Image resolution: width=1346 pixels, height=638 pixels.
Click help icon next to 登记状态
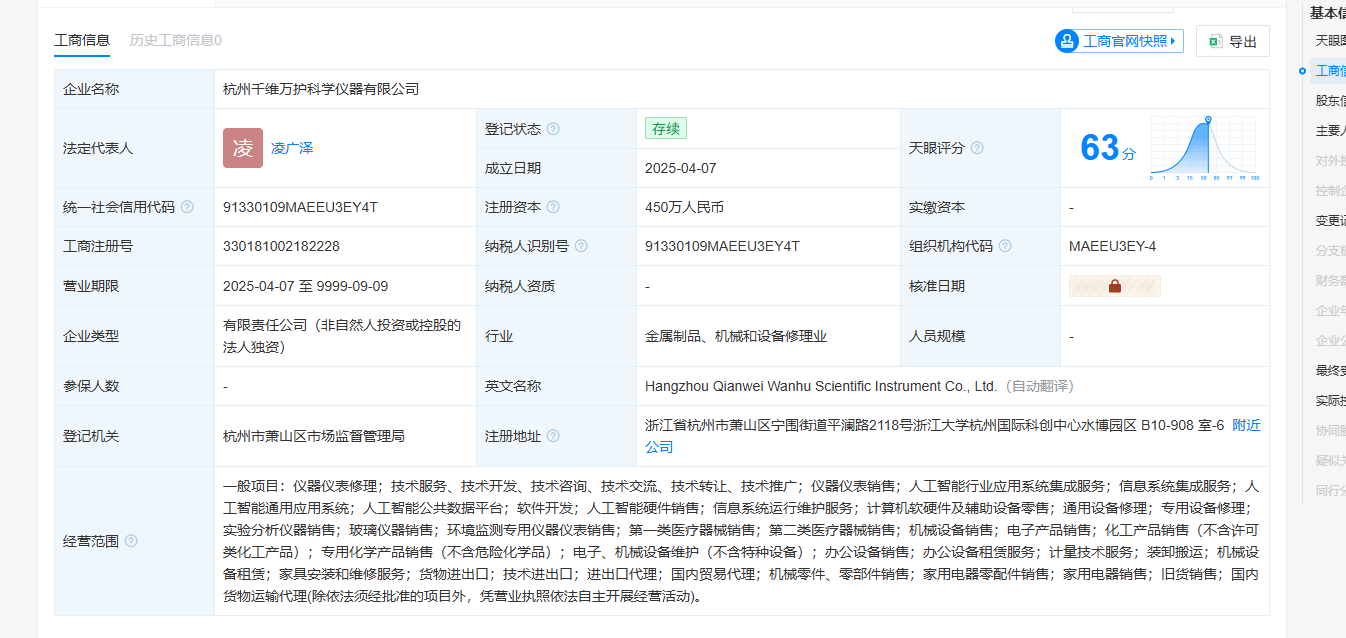[553, 129]
